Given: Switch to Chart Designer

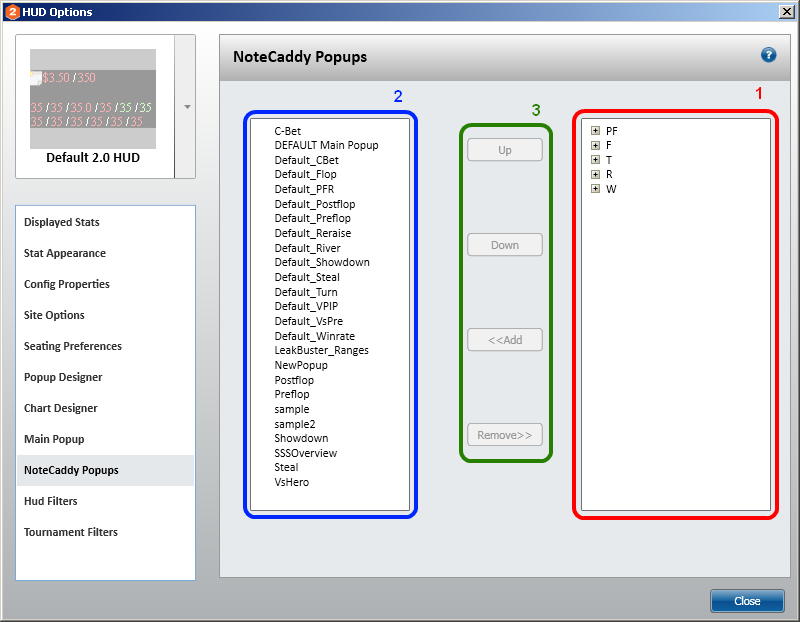Looking at the screenshot, I should point(105,408).
